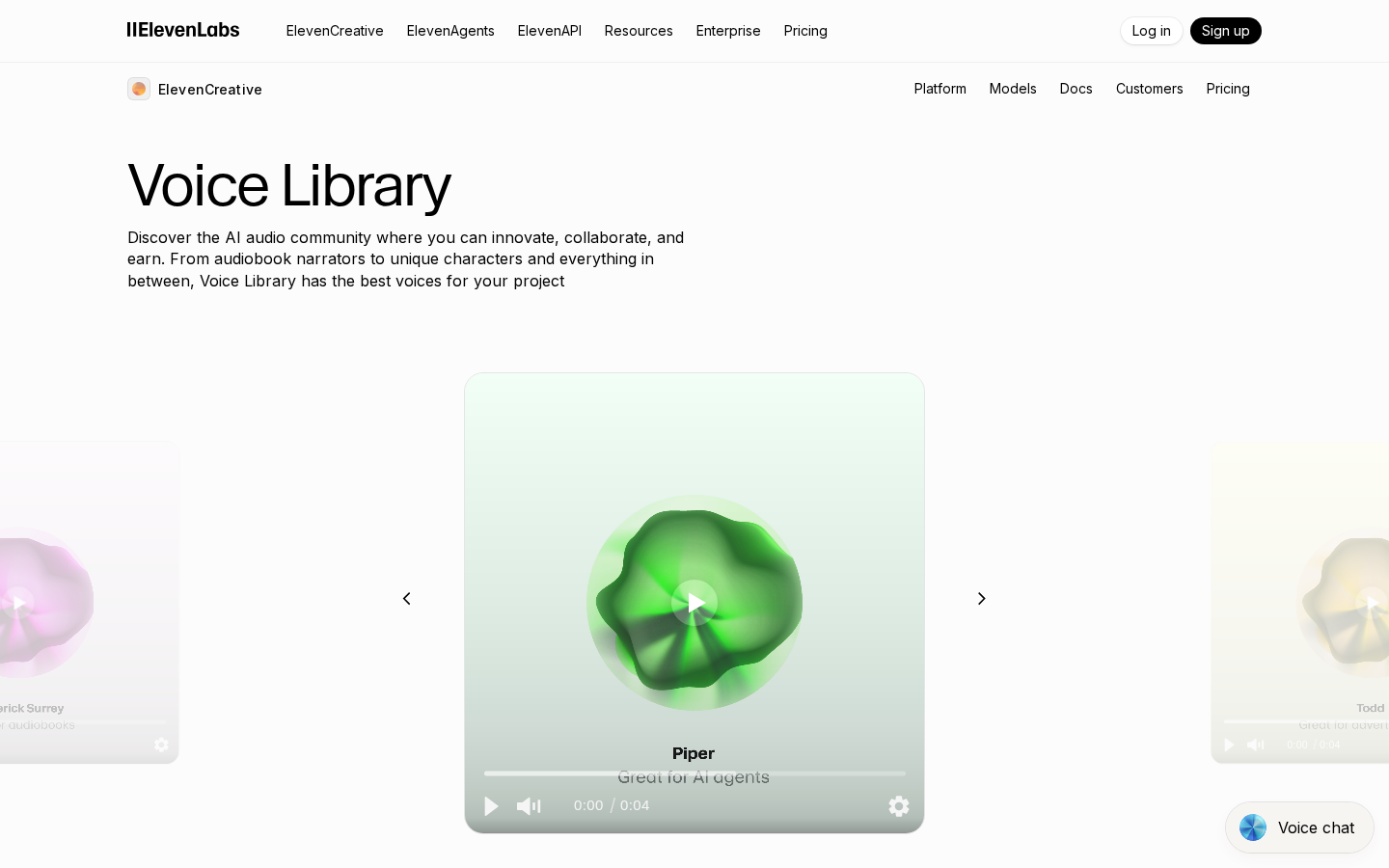
Task: Click the ElevenLabs logo
Action: coord(183,30)
